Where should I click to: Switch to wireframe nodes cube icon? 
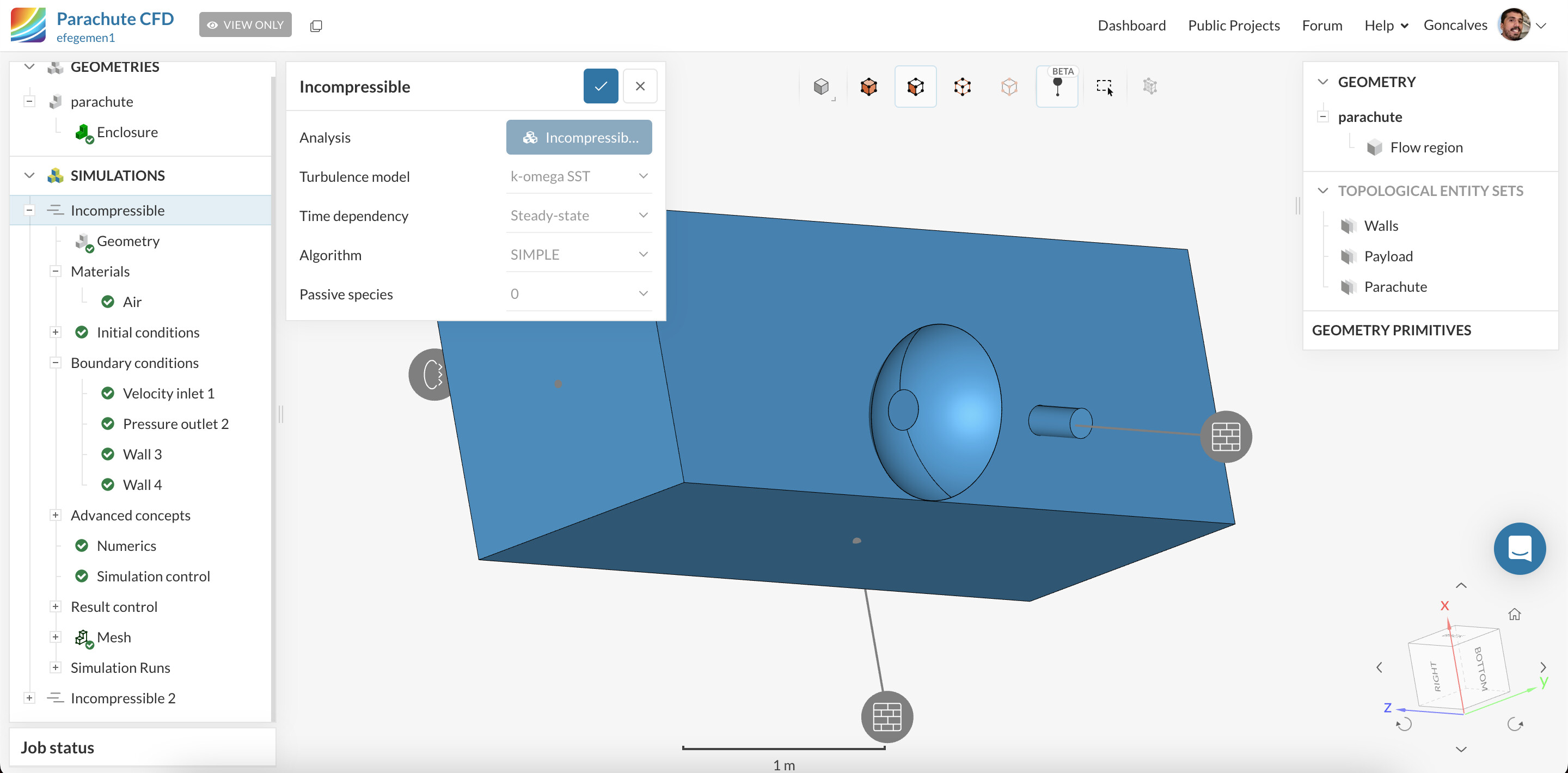pos(963,87)
